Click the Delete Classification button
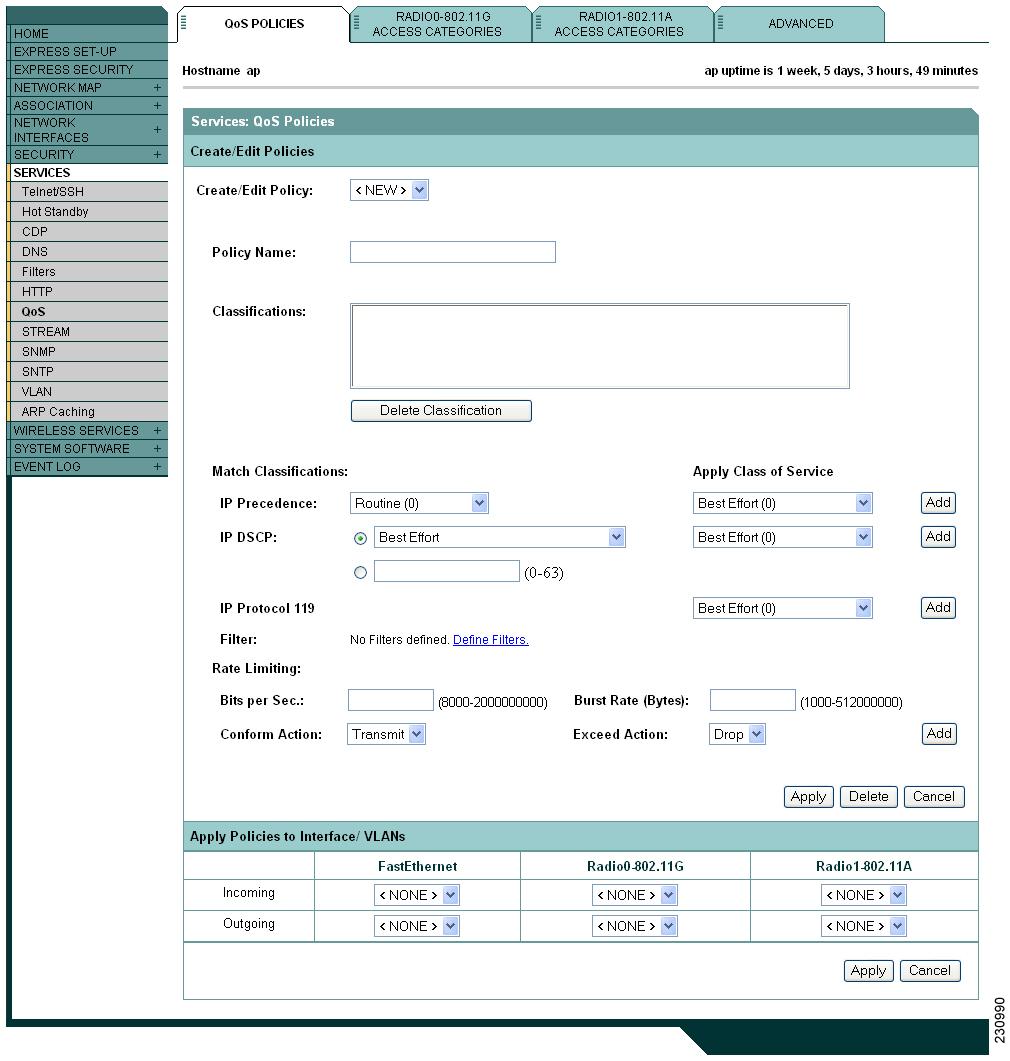 click(441, 411)
